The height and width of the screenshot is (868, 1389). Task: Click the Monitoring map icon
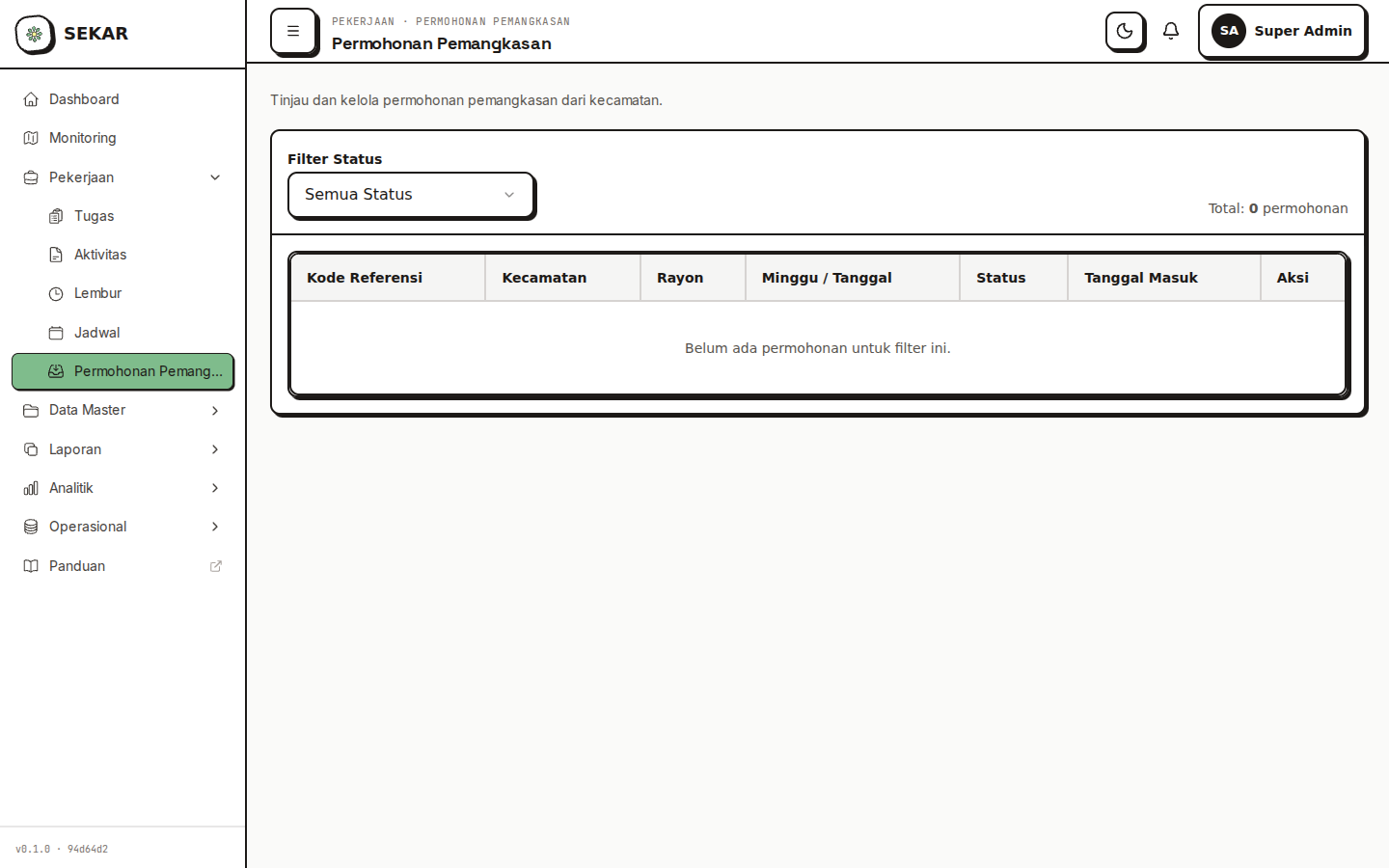pos(31,138)
